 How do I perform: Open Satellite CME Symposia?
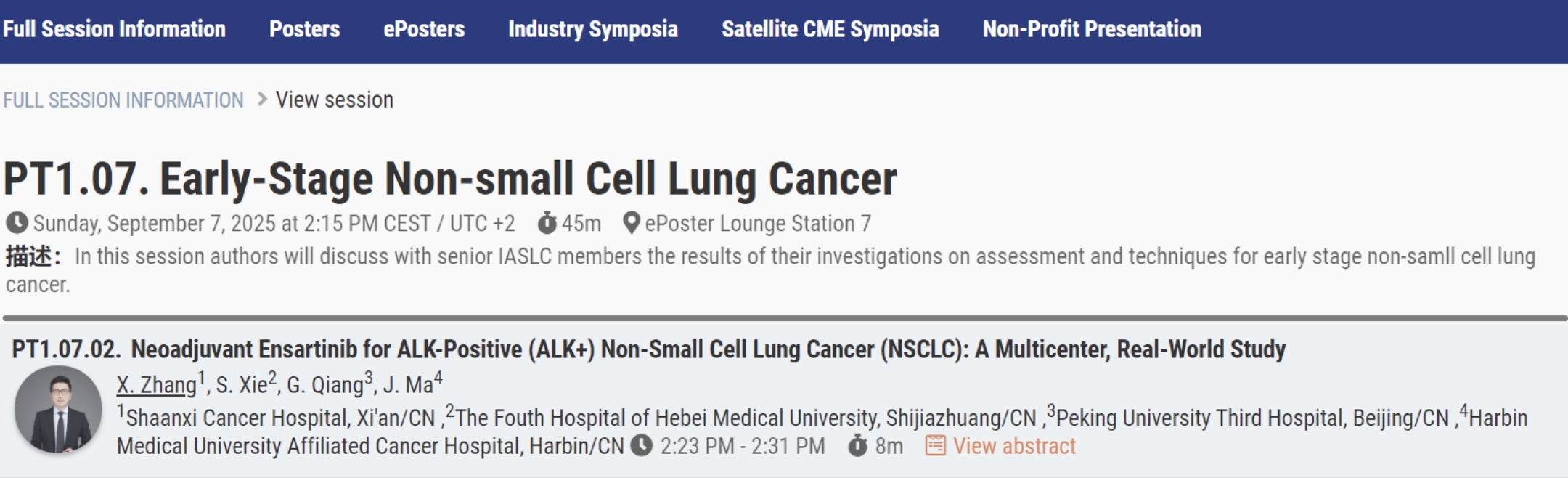[x=830, y=29]
